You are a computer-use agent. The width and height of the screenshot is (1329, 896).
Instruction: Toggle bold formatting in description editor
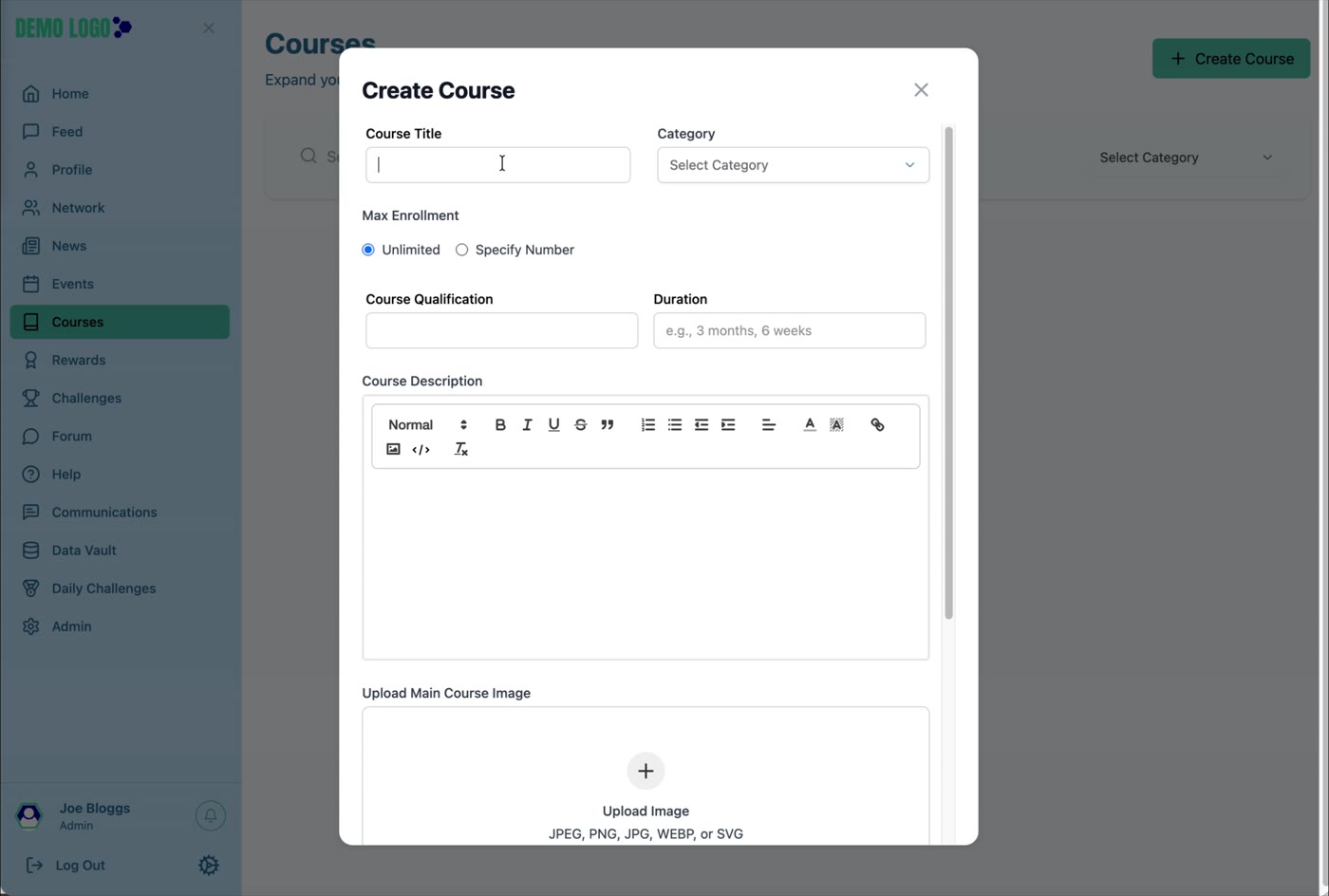[x=500, y=424]
